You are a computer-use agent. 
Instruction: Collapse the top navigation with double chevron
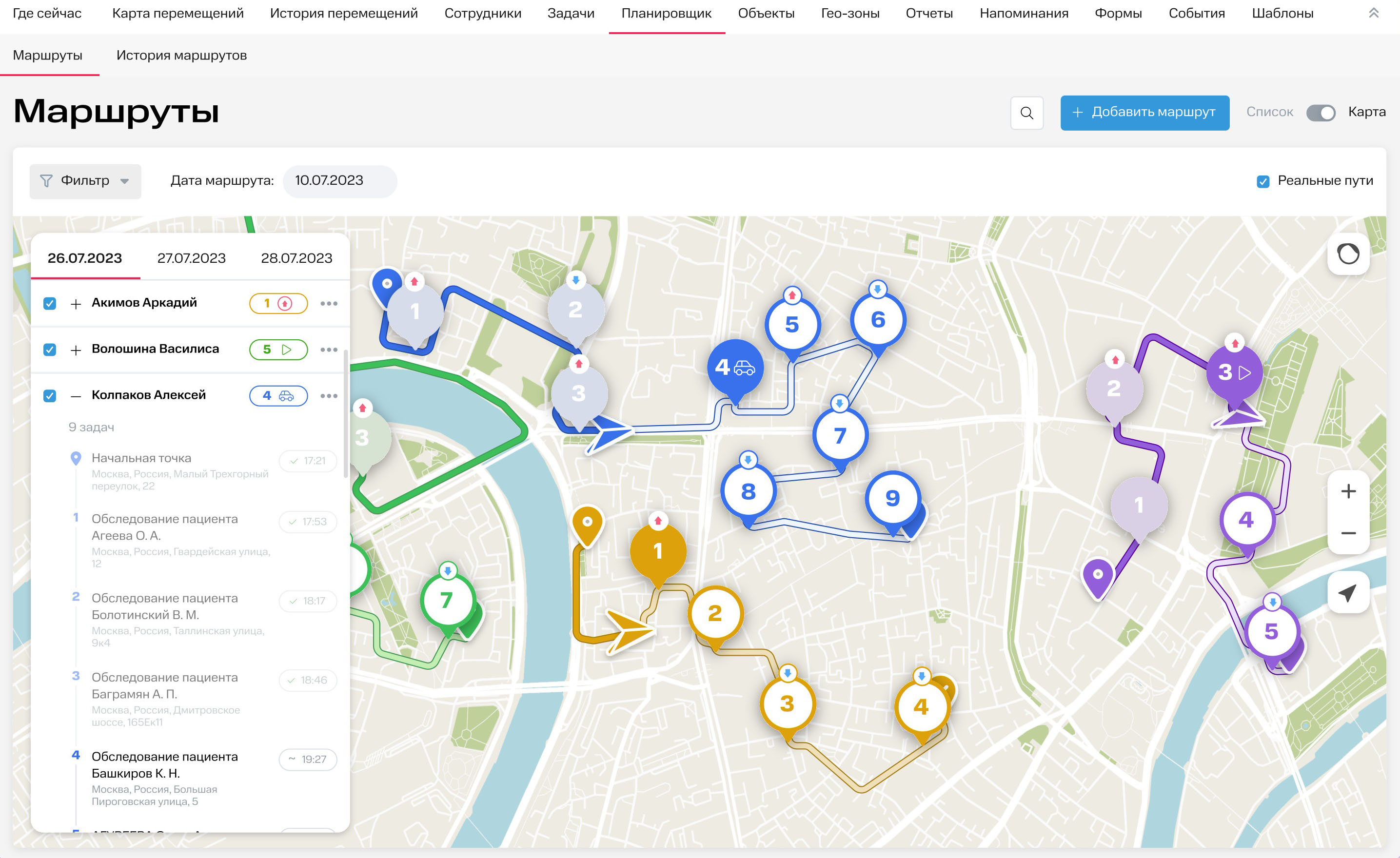pyautogui.click(x=1373, y=13)
